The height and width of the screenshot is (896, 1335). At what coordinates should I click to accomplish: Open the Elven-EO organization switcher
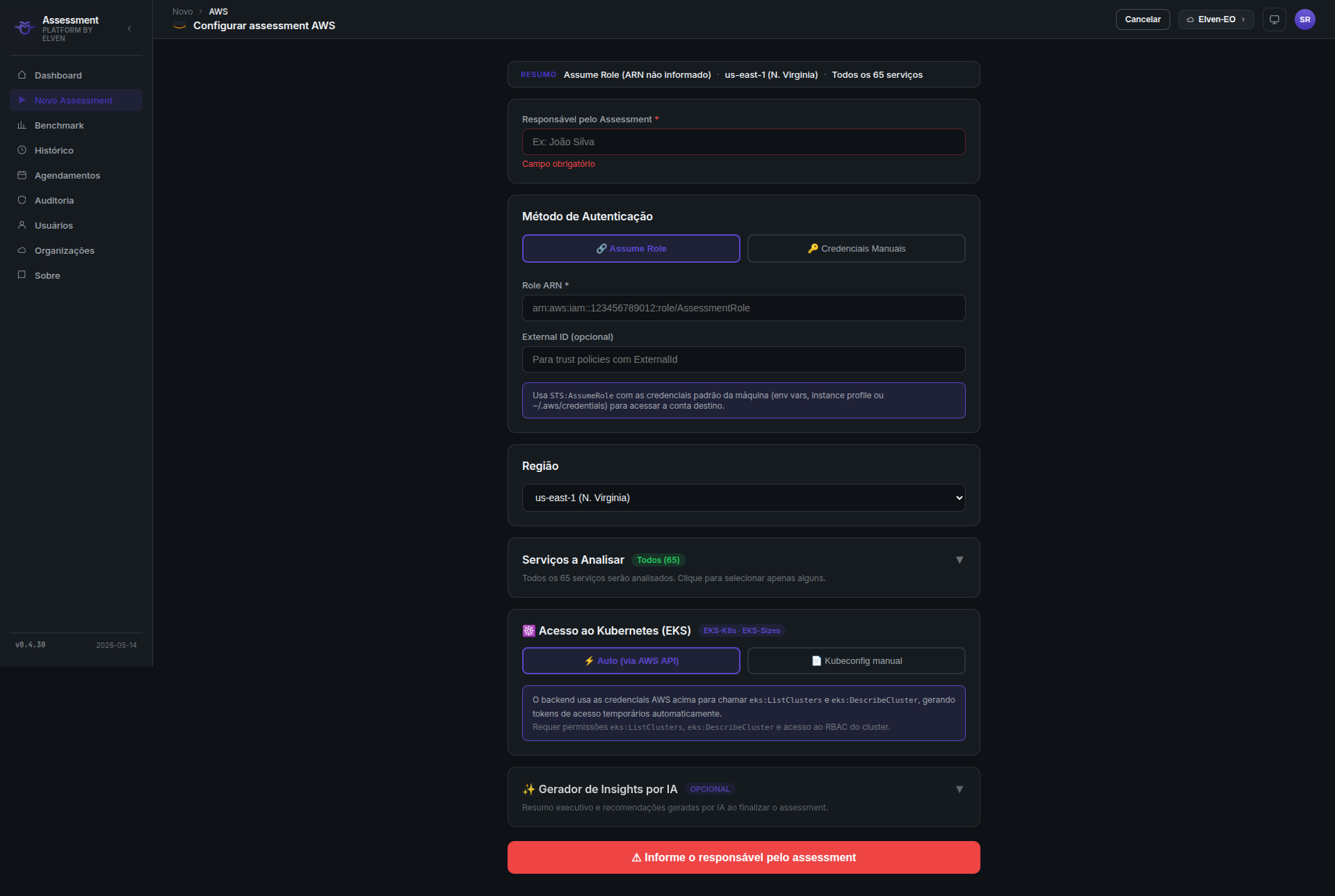pos(1216,19)
